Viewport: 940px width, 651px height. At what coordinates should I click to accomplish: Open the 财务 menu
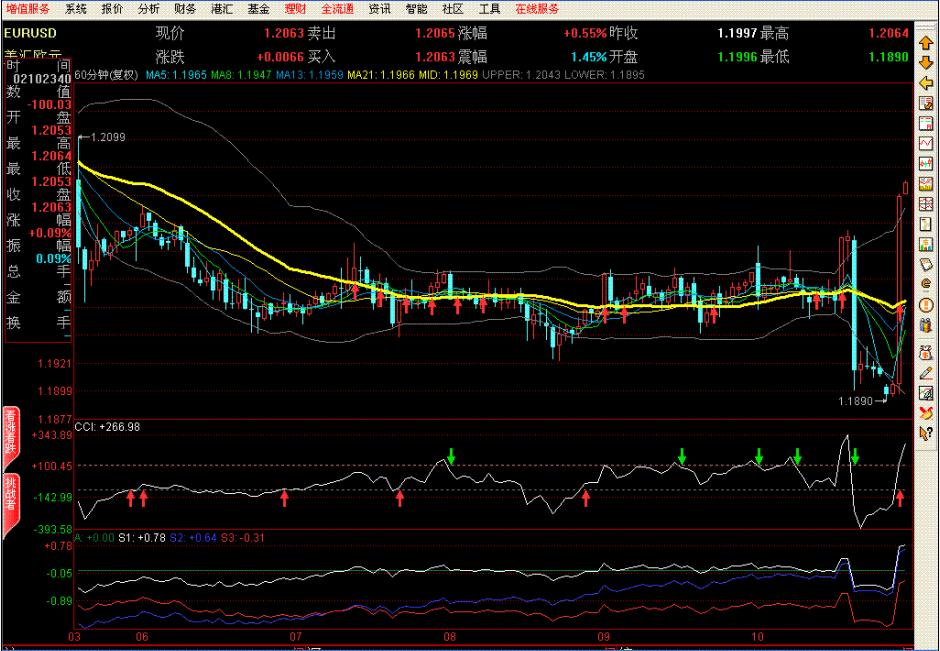point(185,9)
